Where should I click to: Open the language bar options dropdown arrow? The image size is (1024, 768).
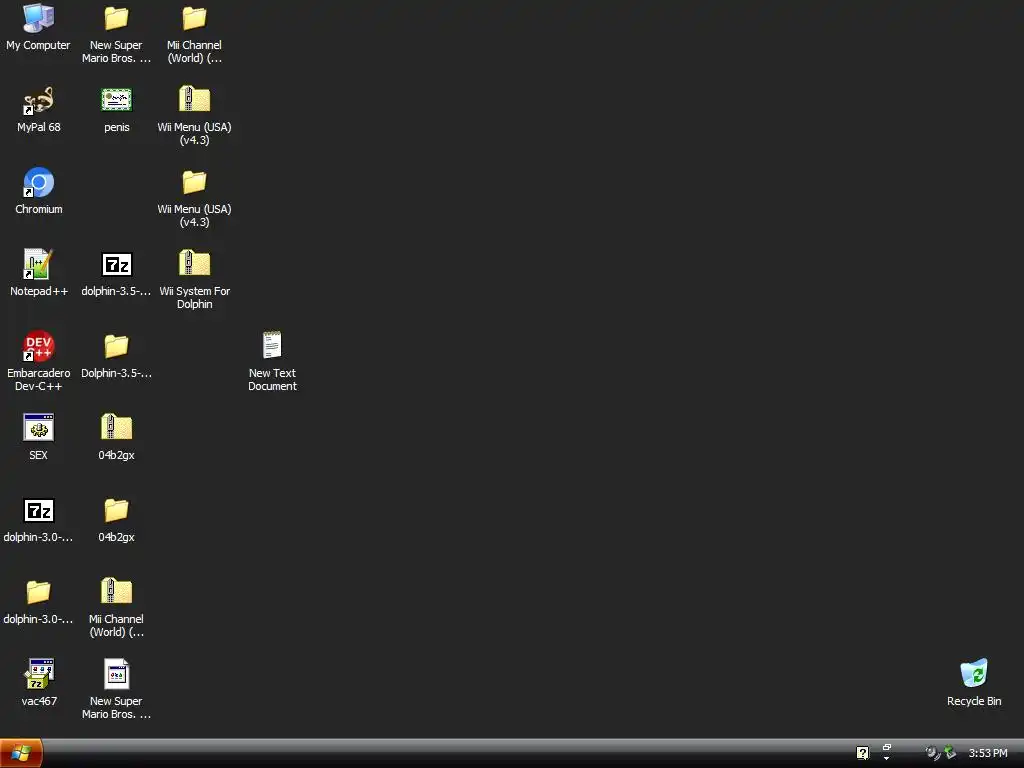(887, 759)
